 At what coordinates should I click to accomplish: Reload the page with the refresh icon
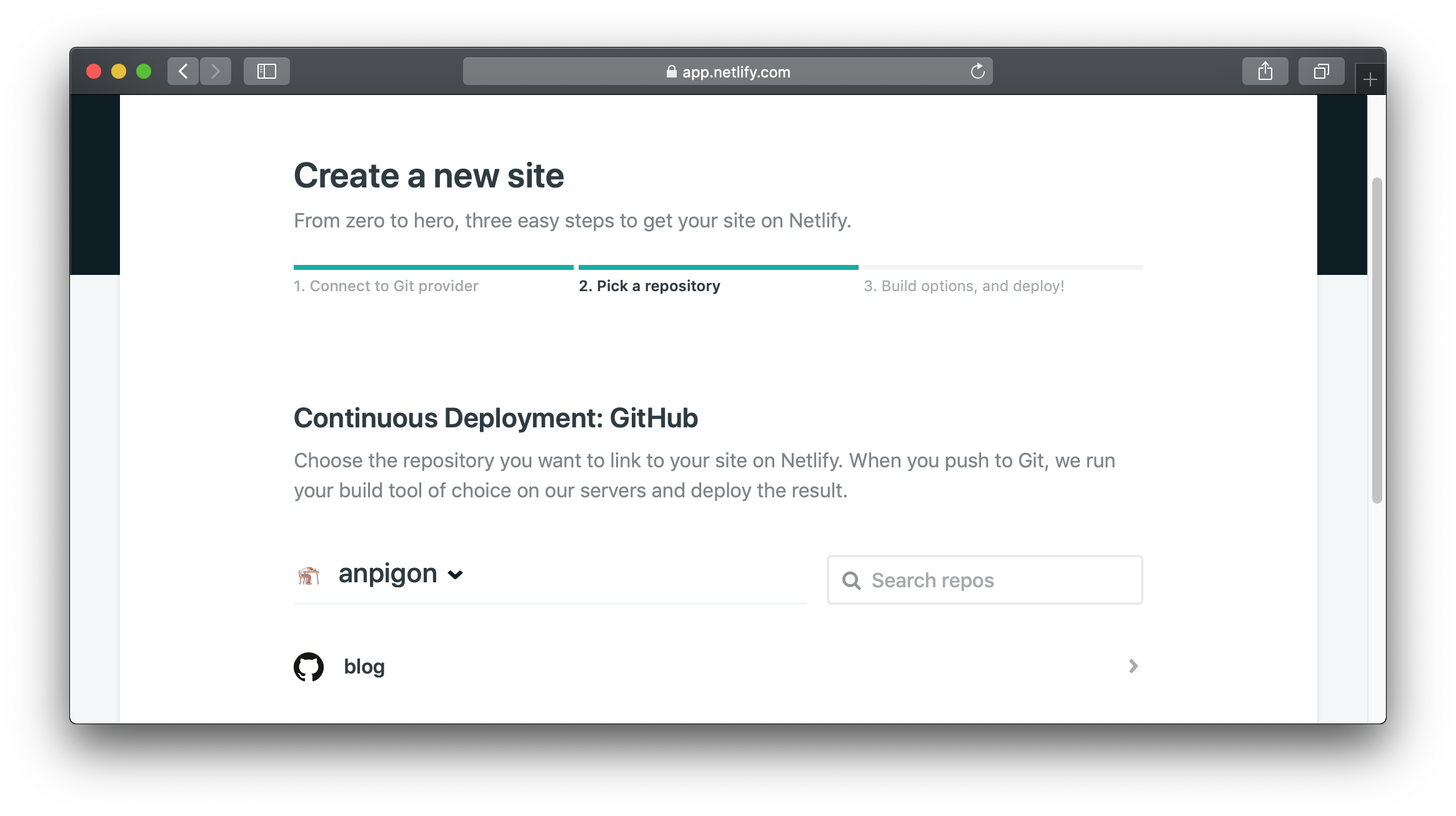tap(977, 72)
